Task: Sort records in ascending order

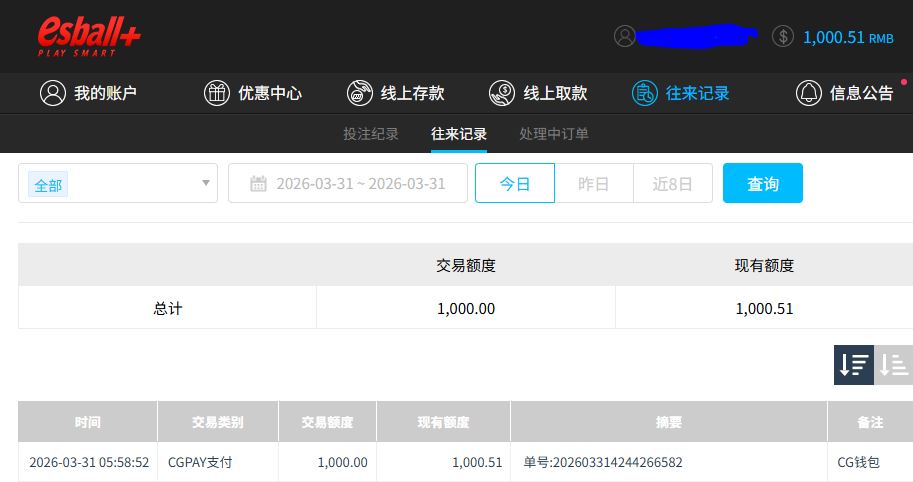Action: pos(894,365)
